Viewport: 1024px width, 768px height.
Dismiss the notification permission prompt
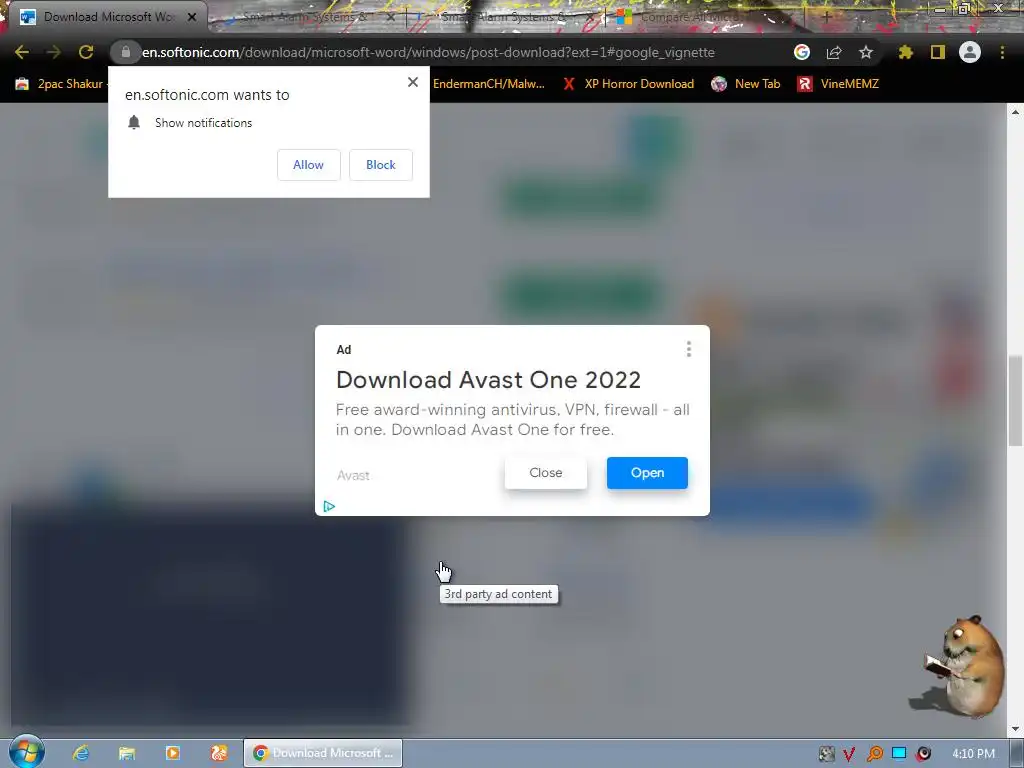pyautogui.click(x=413, y=82)
